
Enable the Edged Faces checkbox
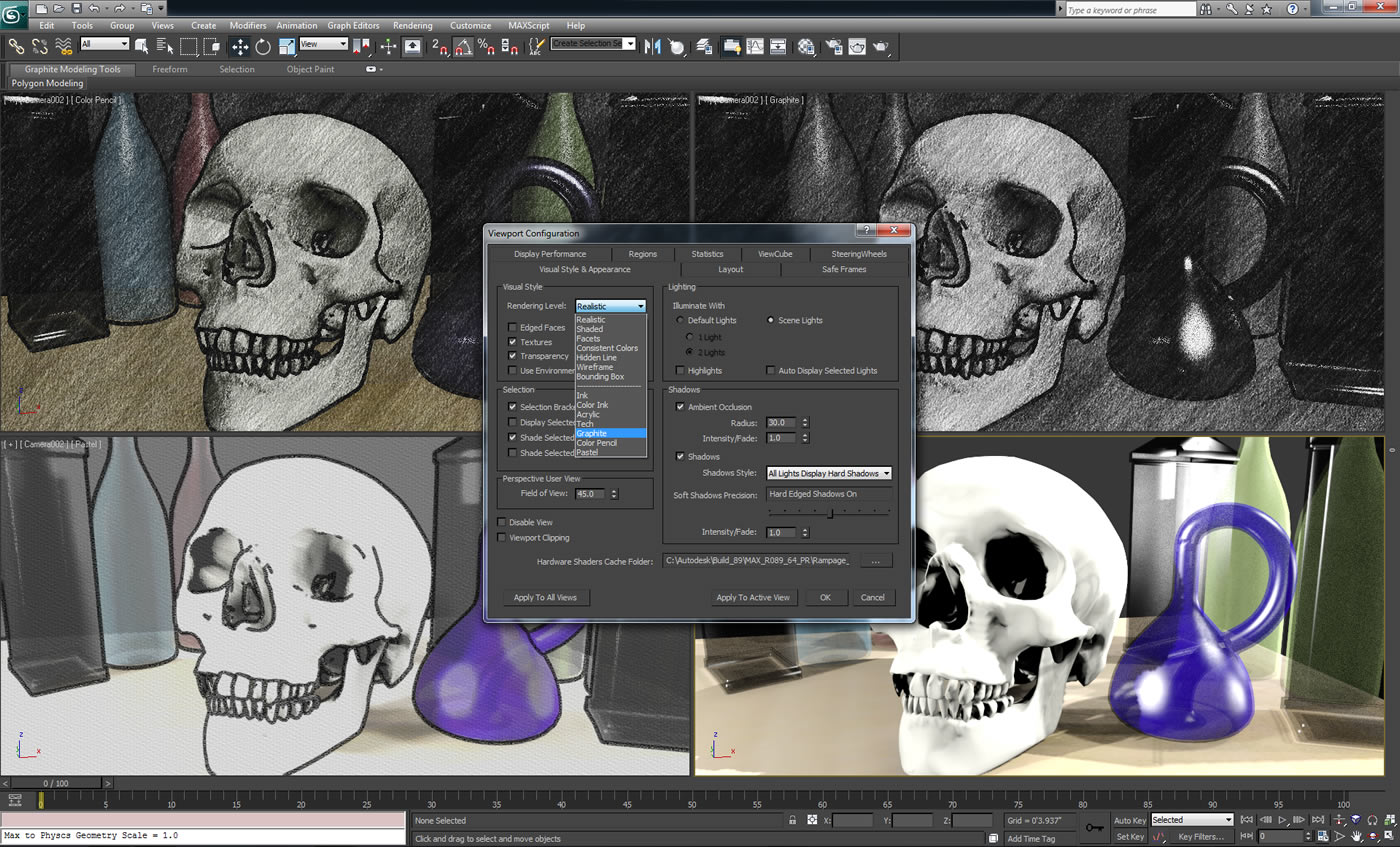(x=510, y=327)
